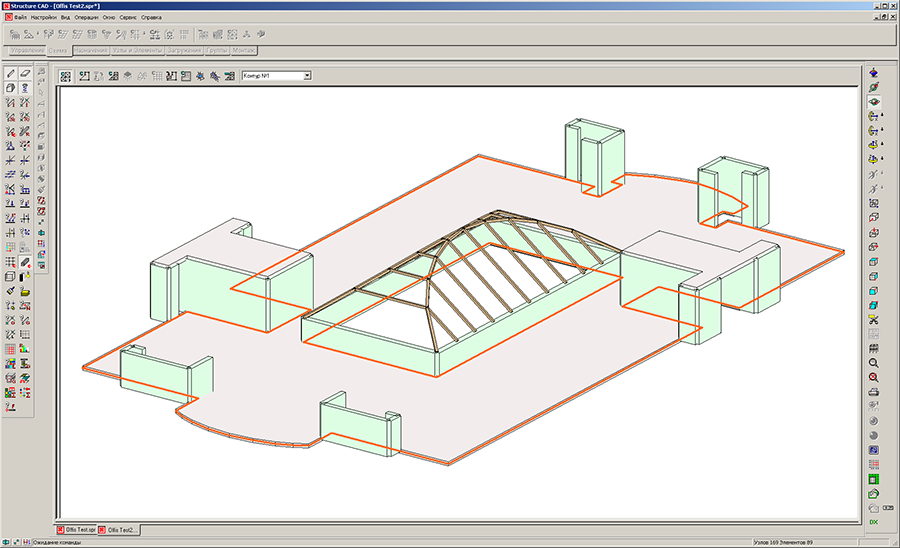
Task: Switch to the Схема tab
Action: click(x=58, y=50)
